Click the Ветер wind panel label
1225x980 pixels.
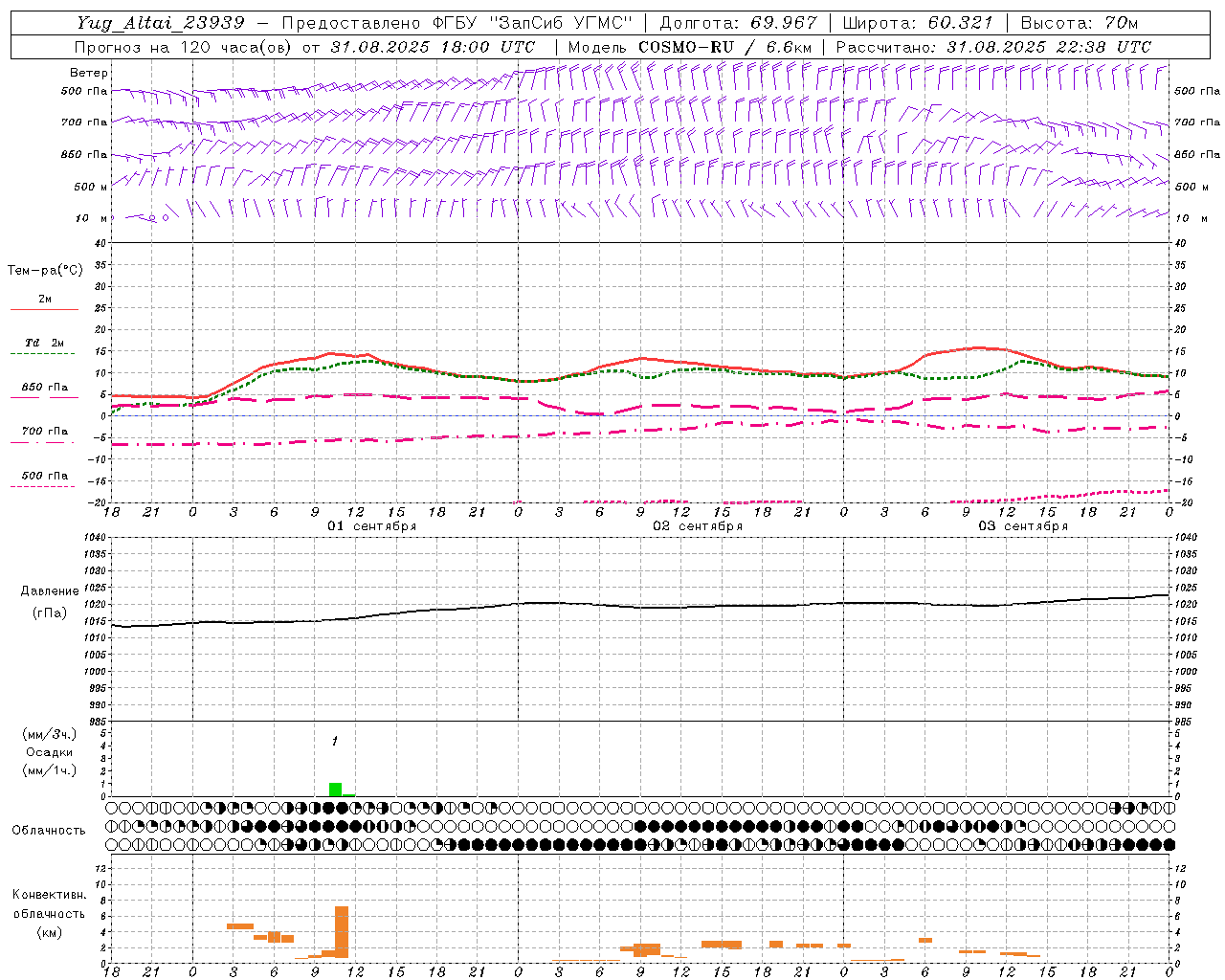[x=89, y=73]
